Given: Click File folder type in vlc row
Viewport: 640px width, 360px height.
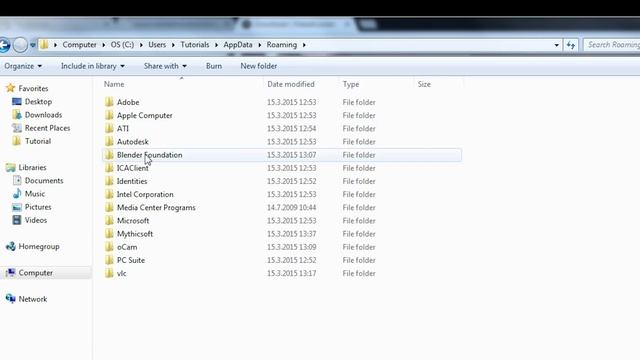Looking at the screenshot, I should [359, 273].
